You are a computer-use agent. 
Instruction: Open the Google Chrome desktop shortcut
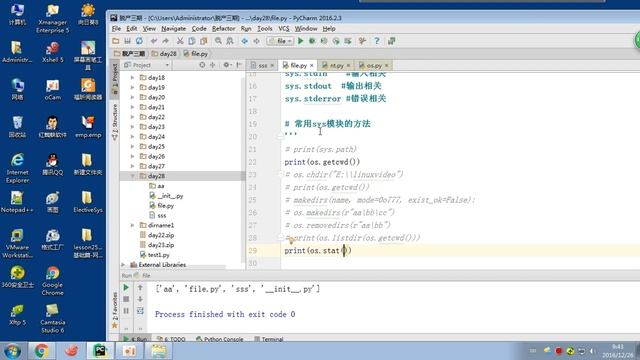pyautogui.click(x=52, y=281)
